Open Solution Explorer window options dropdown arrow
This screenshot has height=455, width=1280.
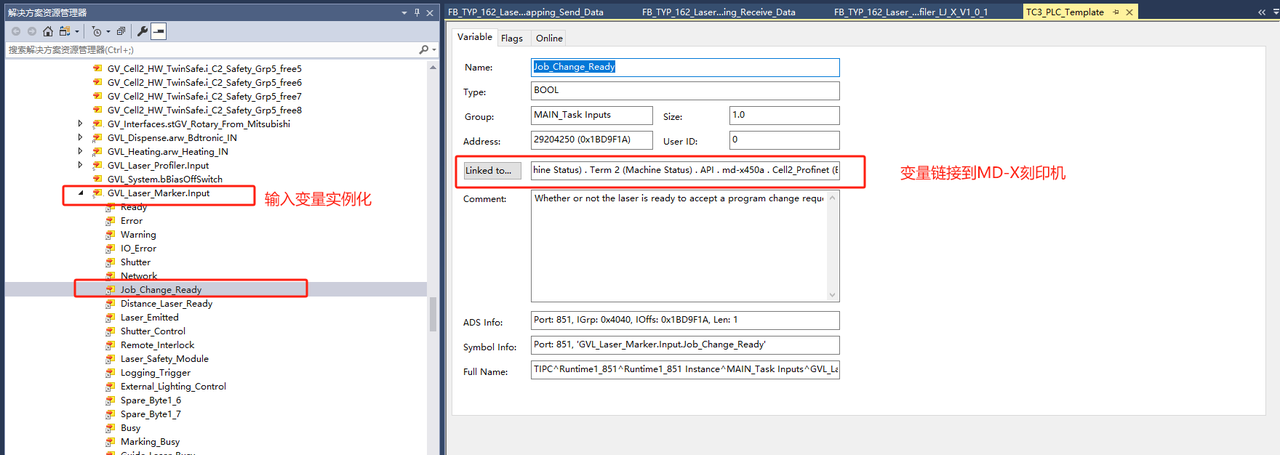[402, 12]
